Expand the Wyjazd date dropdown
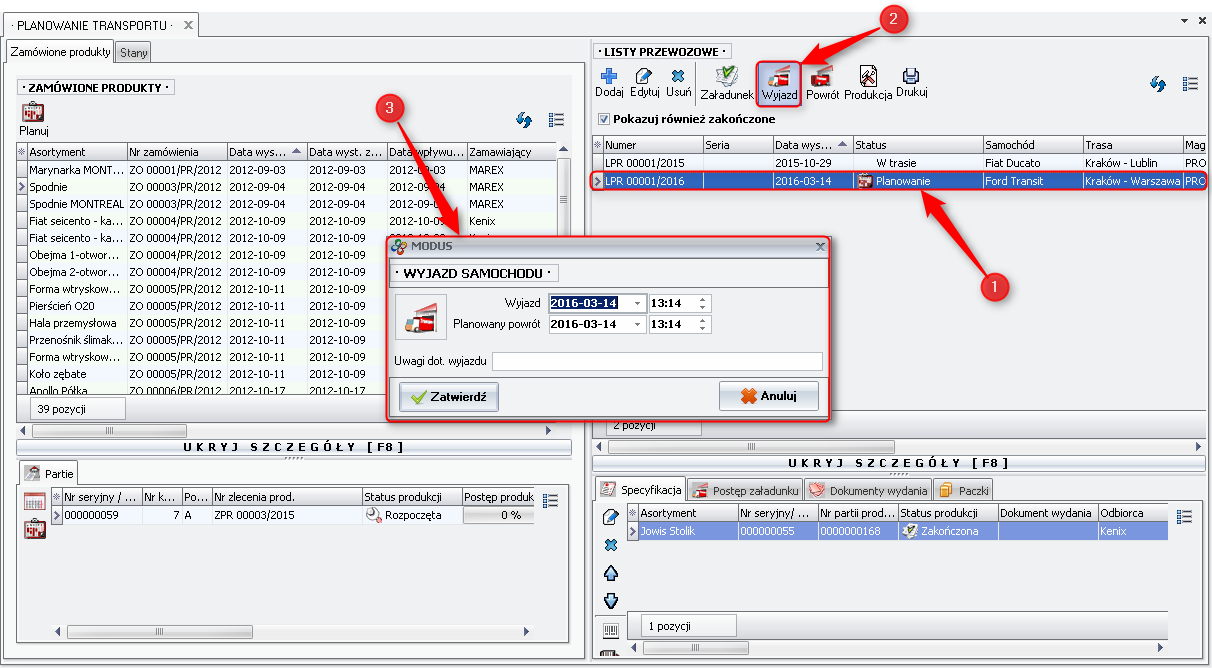Image resolution: width=1212 pixels, height=668 pixels. point(638,303)
